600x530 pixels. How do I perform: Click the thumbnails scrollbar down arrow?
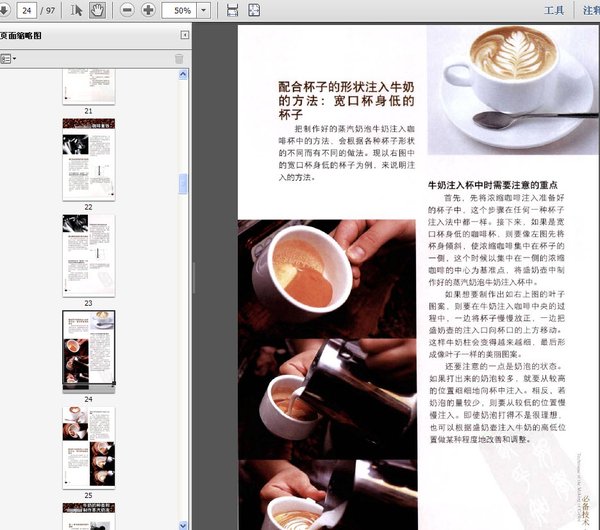(x=183, y=525)
